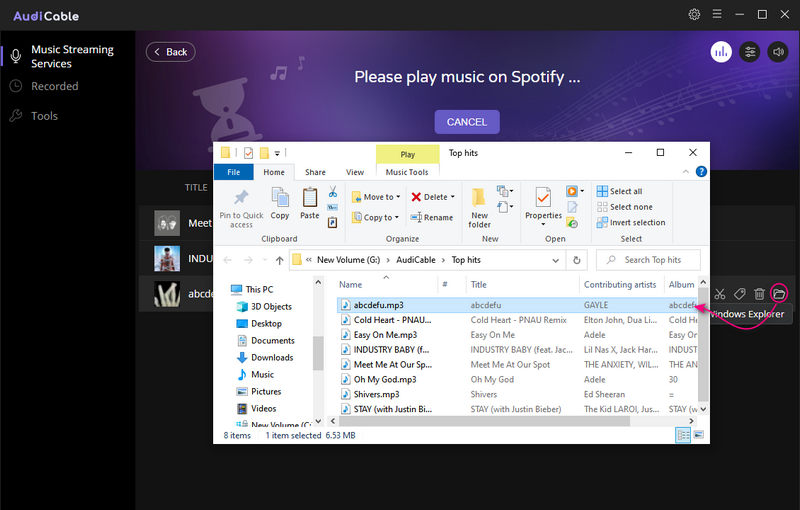Open the Music Tools tab
The width and height of the screenshot is (800, 510).
[x=407, y=172]
